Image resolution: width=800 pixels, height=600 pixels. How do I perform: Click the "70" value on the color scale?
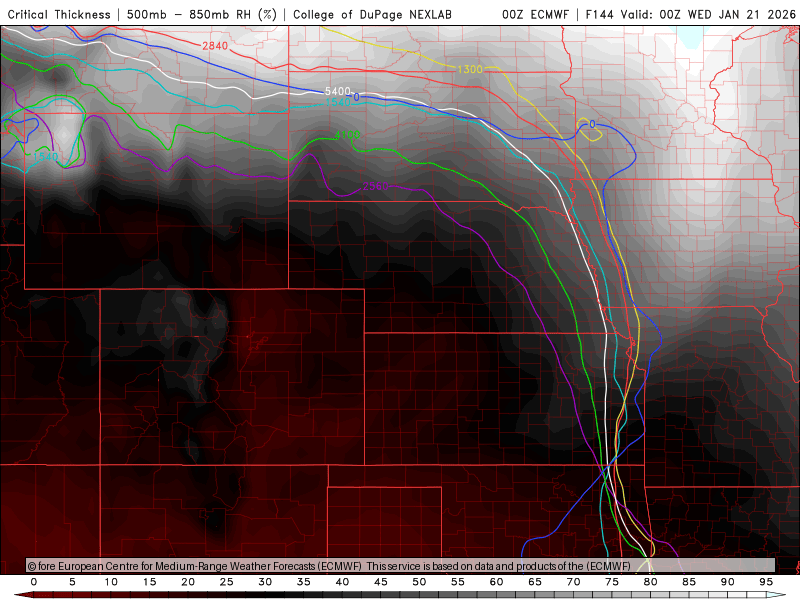(x=573, y=582)
